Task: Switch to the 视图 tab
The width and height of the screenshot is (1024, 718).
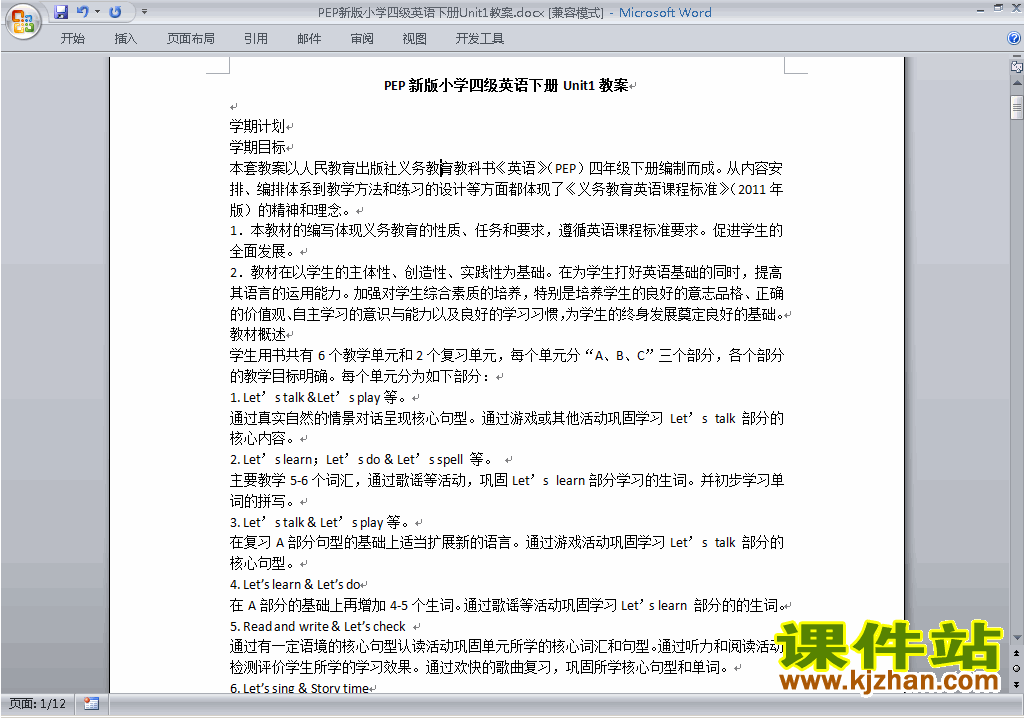Action: (x=414, y=39)
